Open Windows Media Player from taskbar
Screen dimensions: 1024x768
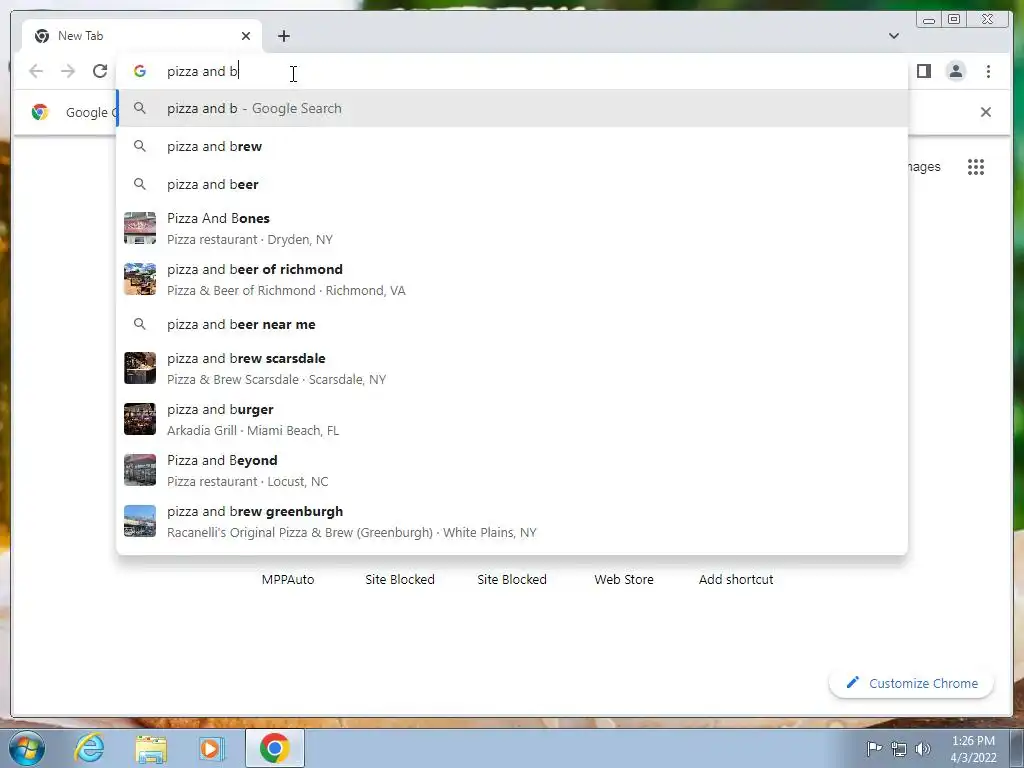(211, 748)
